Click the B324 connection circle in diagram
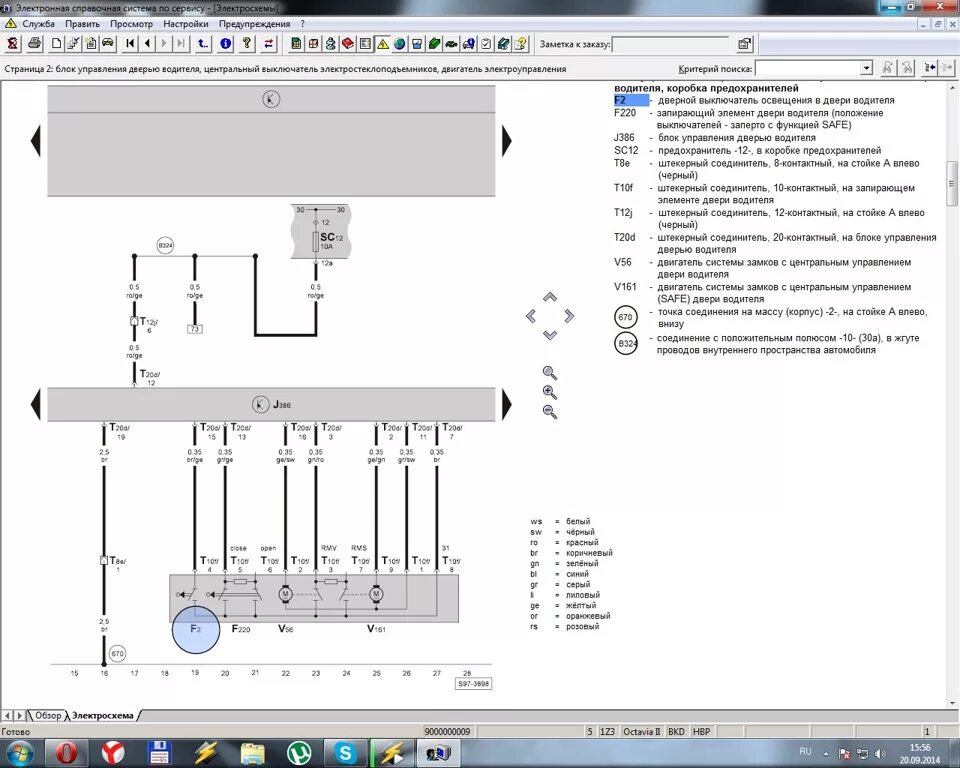 [x=165, y=246]
